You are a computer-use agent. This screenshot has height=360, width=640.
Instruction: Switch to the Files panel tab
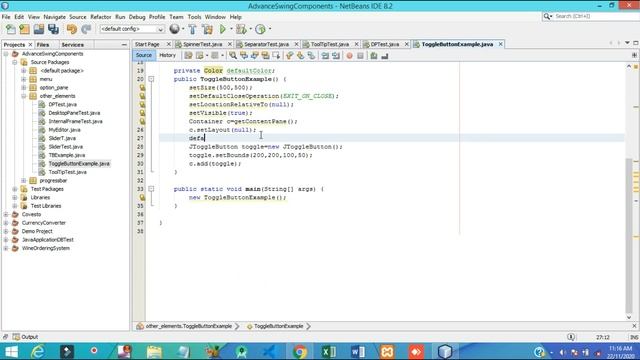tap(43, 44)
